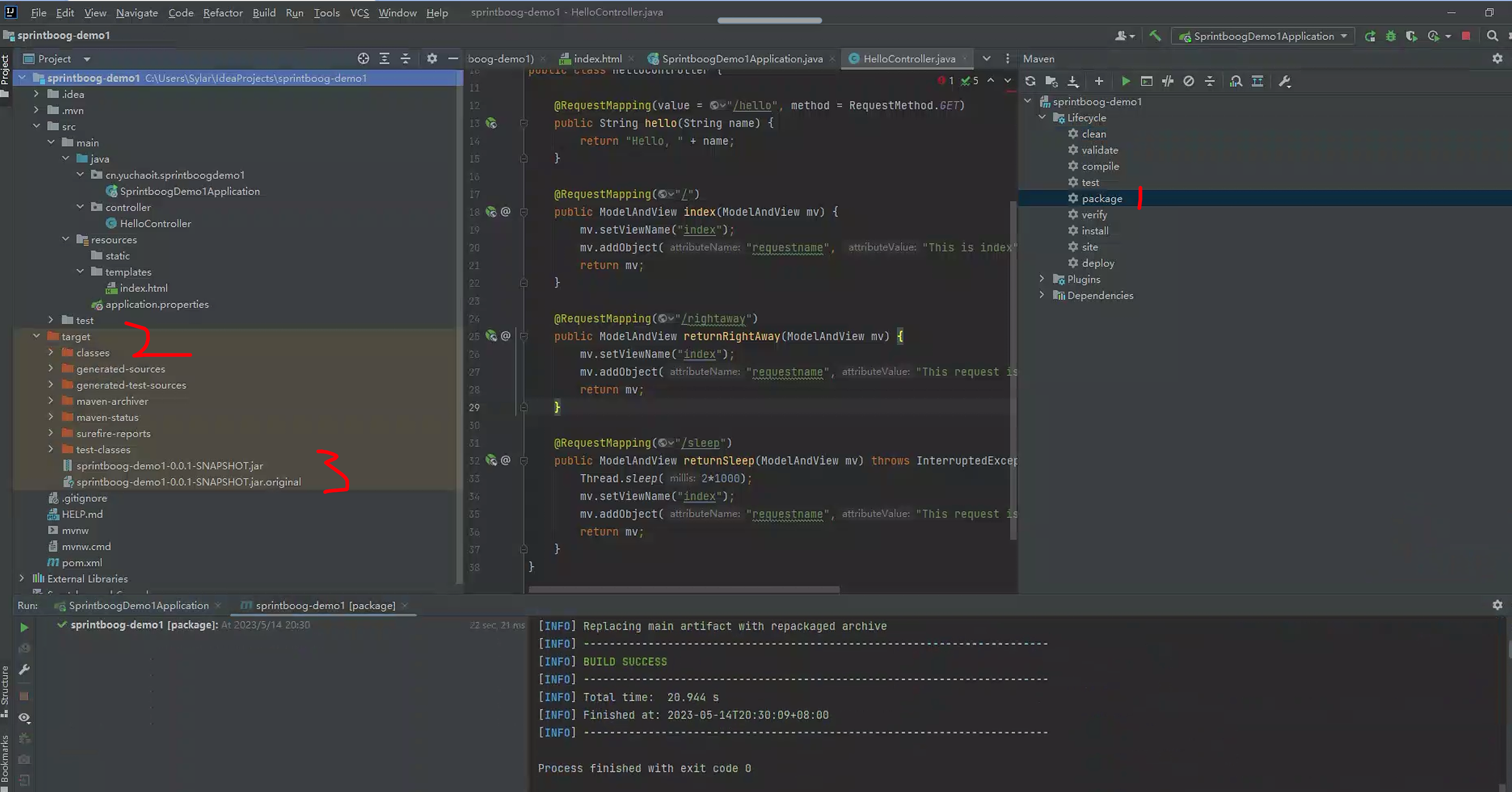The width and height of the screenshot is (1512, 792).
Task: Collapse the target folder
Action: coord(36,336)
